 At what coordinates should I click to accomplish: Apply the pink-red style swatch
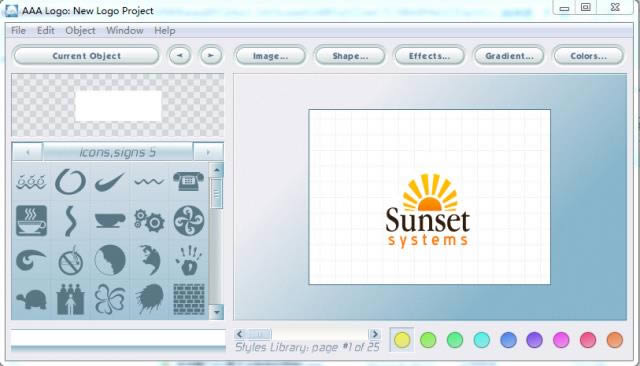click(588, 339)
